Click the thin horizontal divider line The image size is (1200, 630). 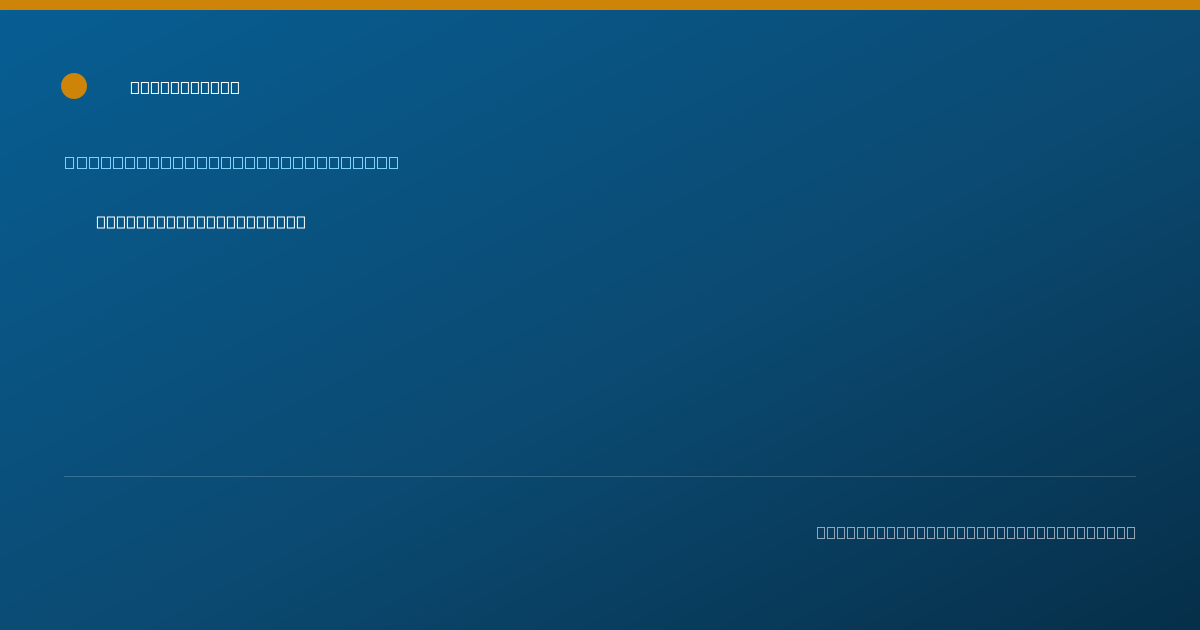pos(600,476)
